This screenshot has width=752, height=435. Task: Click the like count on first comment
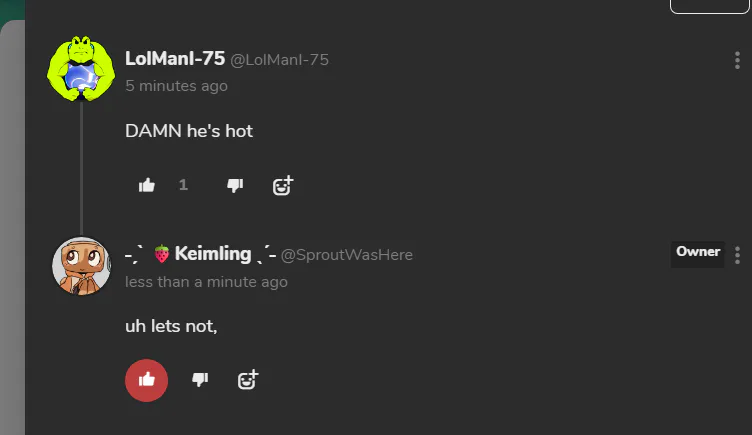183,185
